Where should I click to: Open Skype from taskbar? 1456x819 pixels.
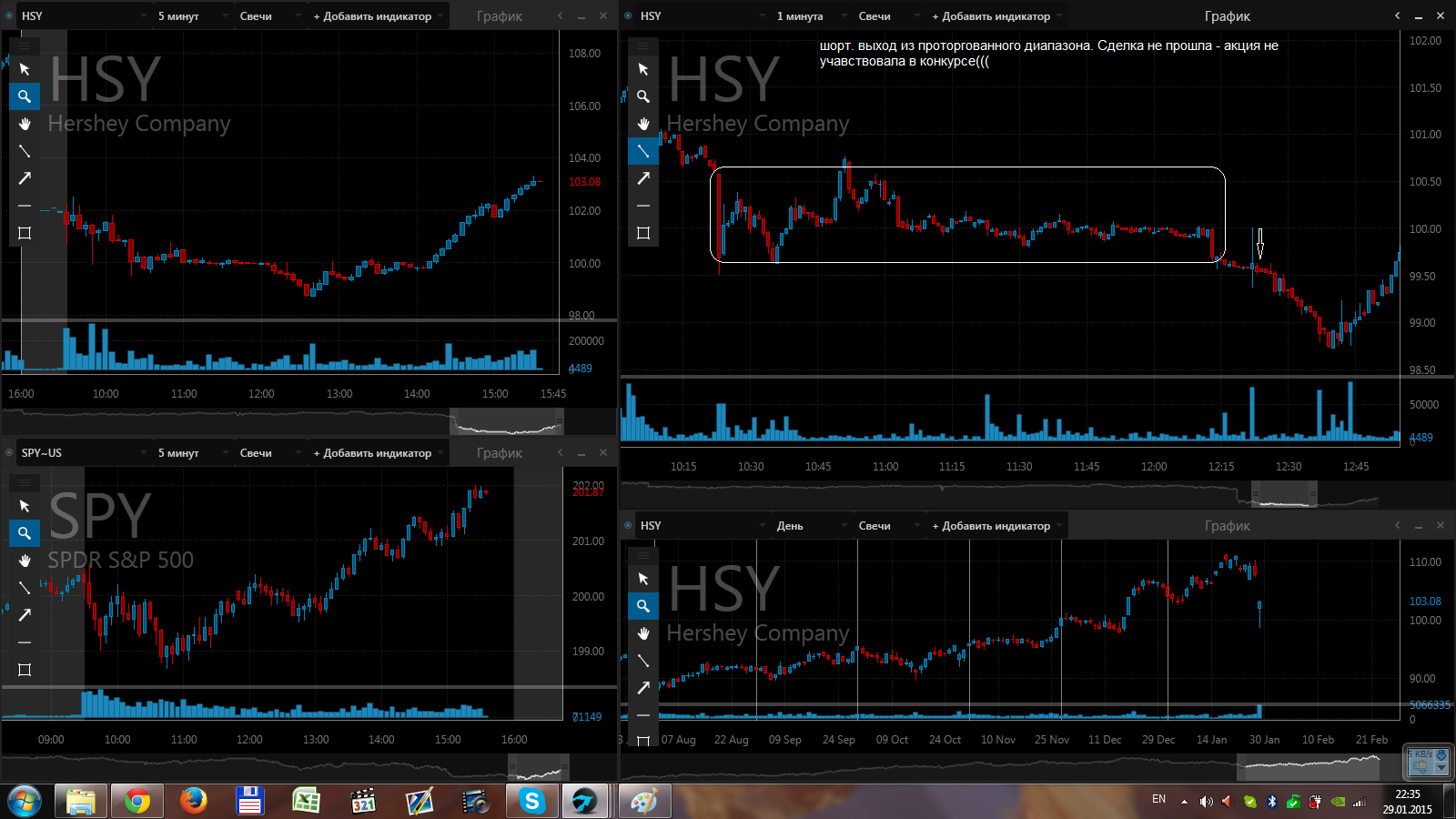pyautogui.click(x=531, y=801)
